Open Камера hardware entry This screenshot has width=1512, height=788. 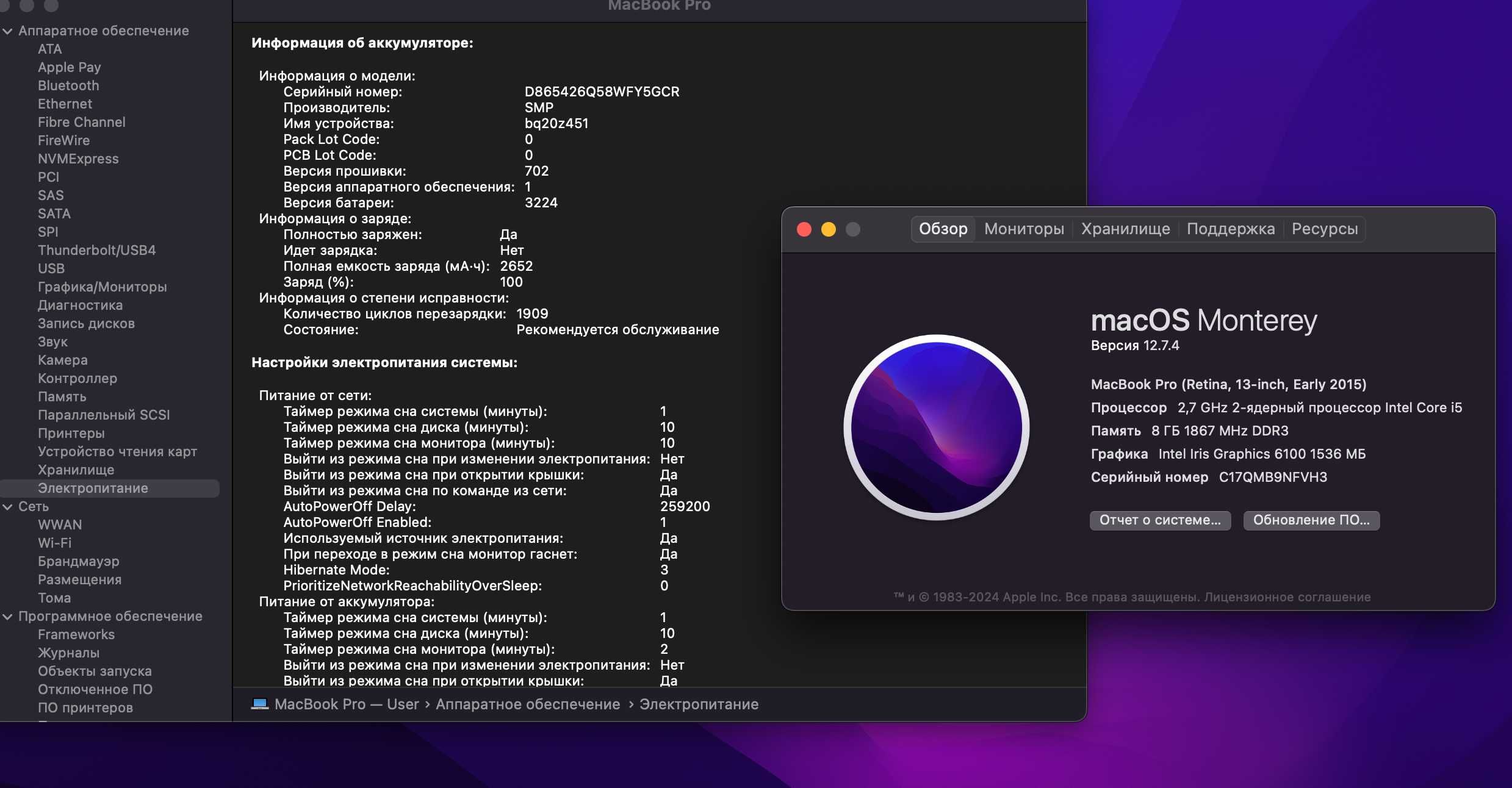pyautogui.click(x=62, y=360)
